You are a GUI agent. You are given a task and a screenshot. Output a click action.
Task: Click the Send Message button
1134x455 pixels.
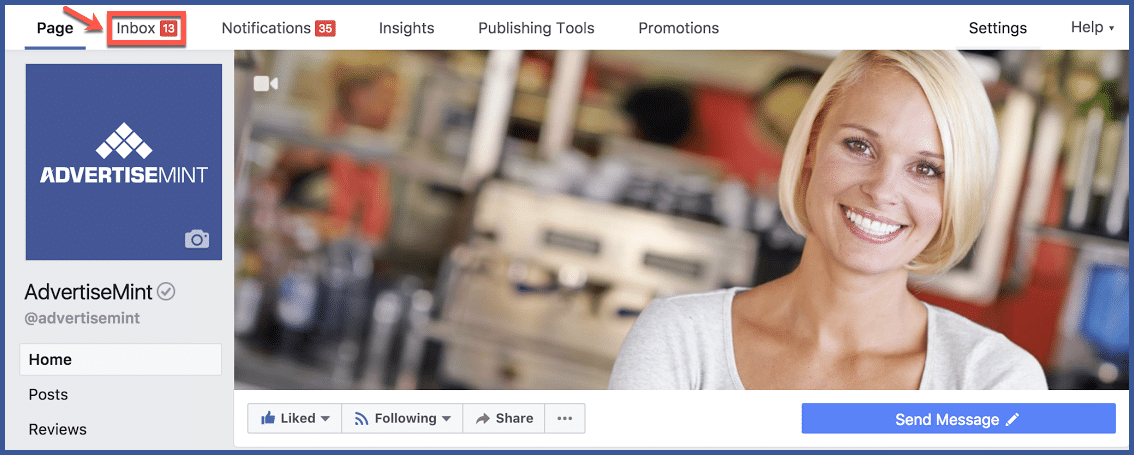(x=958, y=419)
